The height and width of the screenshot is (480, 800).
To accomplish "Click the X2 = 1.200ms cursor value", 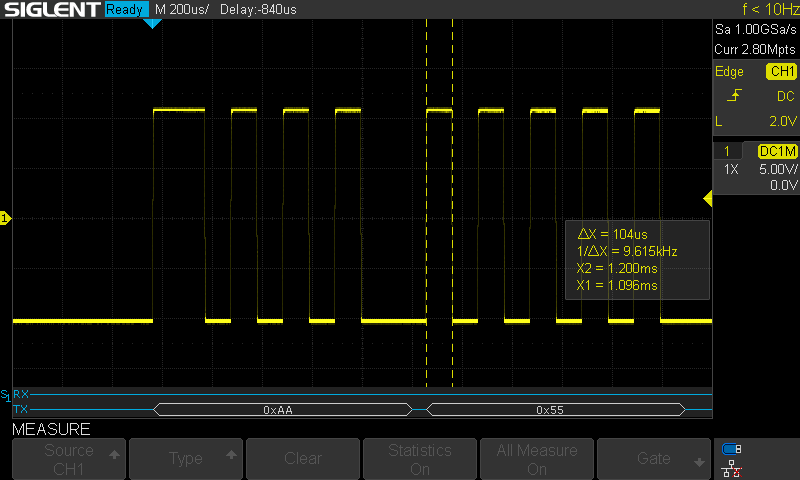I will 617,268.
